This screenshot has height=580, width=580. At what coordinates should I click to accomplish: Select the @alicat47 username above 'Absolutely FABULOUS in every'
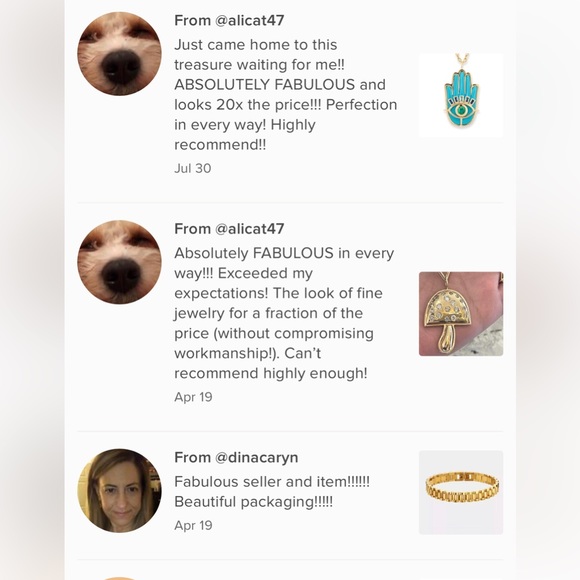[x=249, y=229]
